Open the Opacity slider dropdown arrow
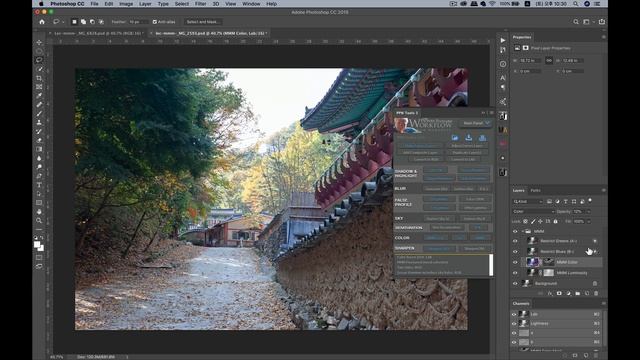The width and height of the screenshot is (640, 360). (588, 211)
